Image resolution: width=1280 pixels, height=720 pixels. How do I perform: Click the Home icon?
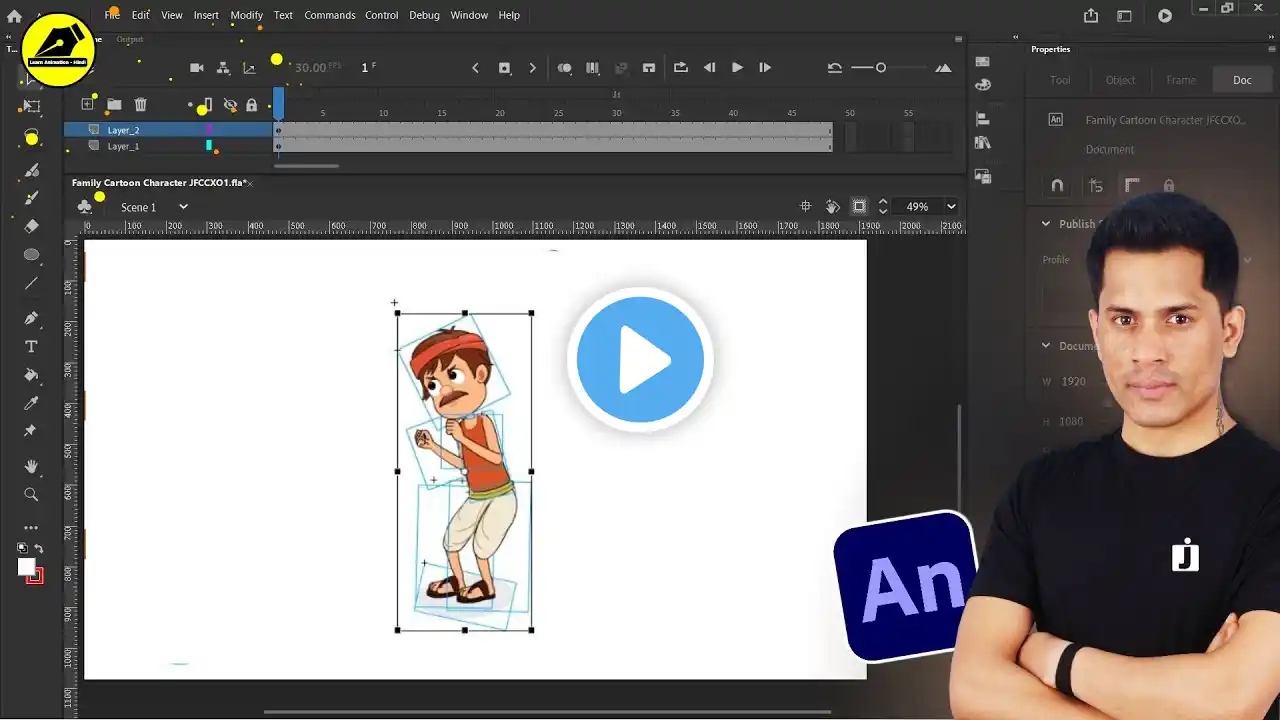coord(14,16)
